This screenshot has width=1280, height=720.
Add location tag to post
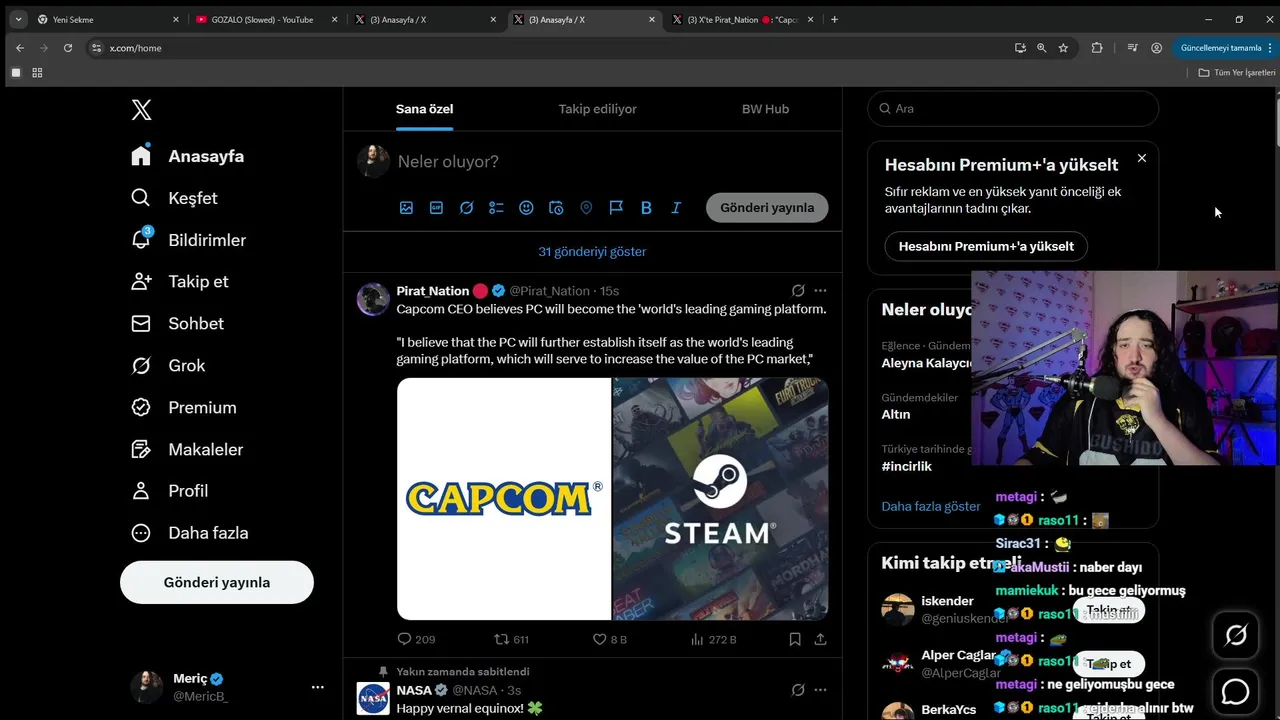click(x=586, y=208)
